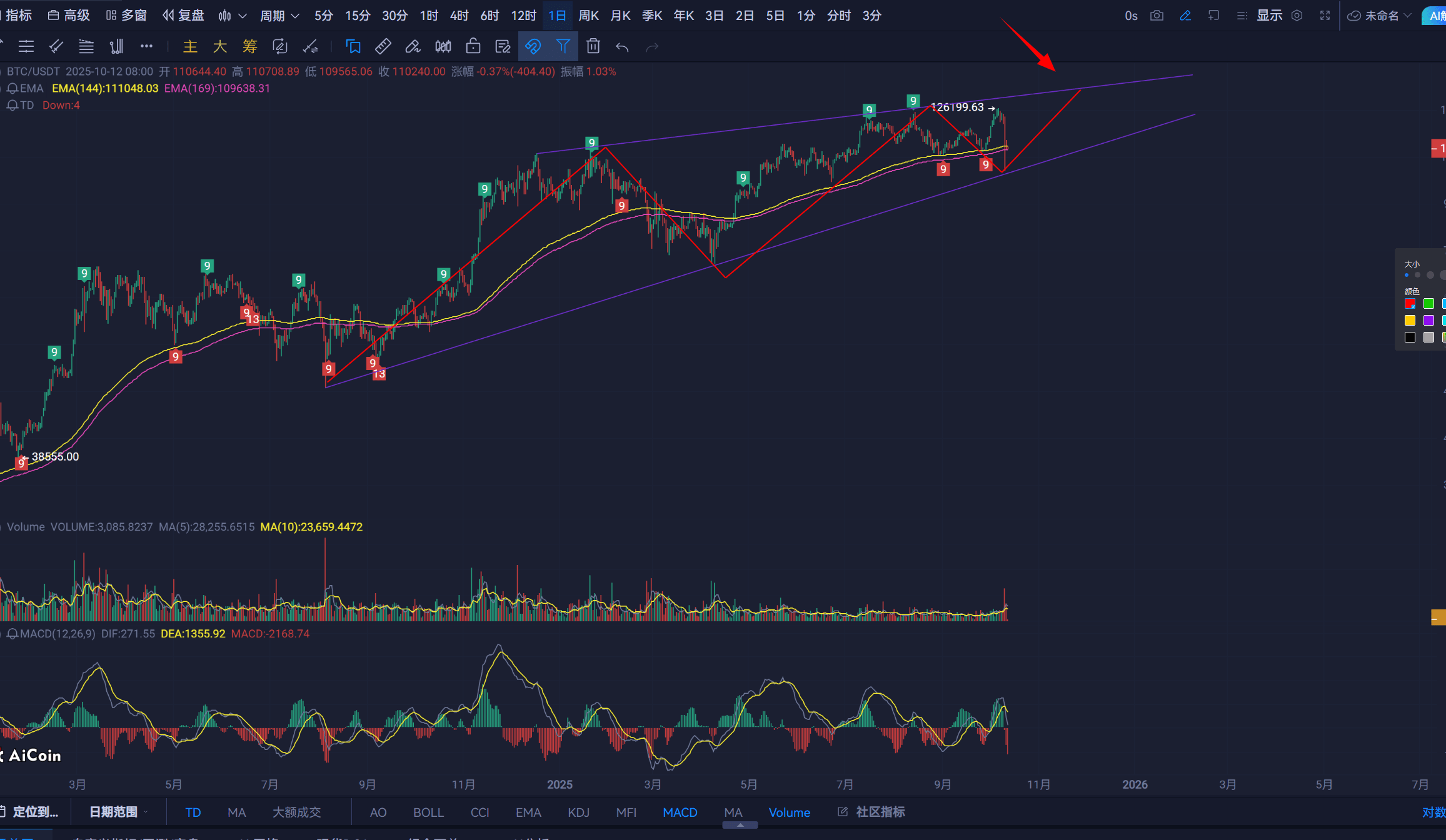
Task: Toggle the drawing lock icon
Action: pos(473,46)
